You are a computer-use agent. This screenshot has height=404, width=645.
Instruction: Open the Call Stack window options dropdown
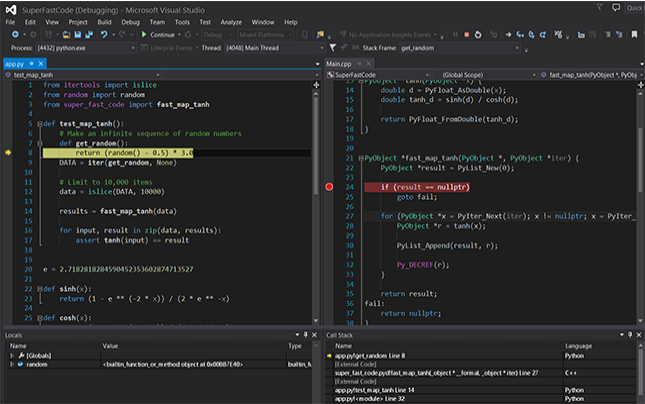click(x=622, y=335)
